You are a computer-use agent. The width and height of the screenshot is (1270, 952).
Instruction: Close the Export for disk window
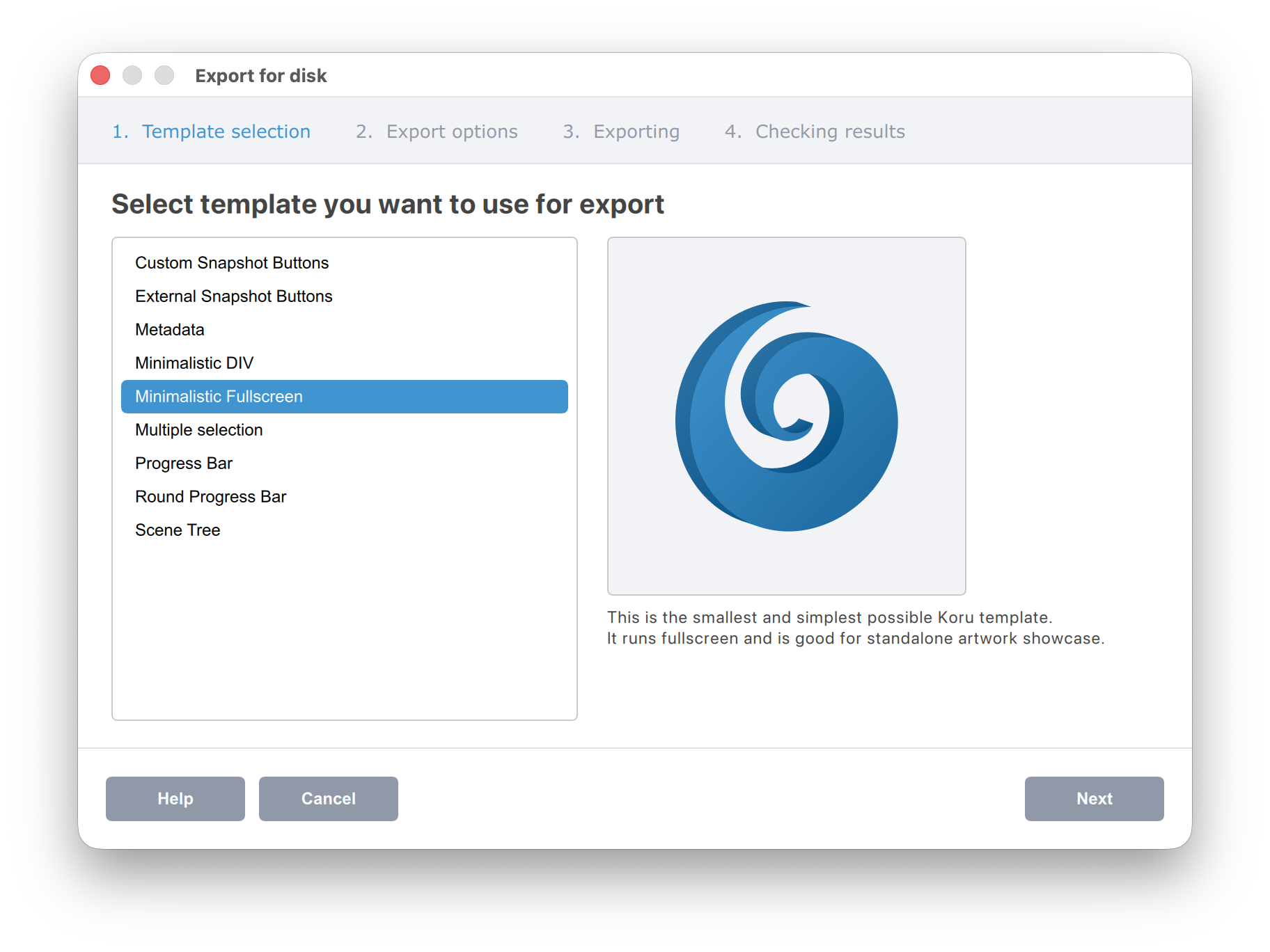[x=100, y=75]
